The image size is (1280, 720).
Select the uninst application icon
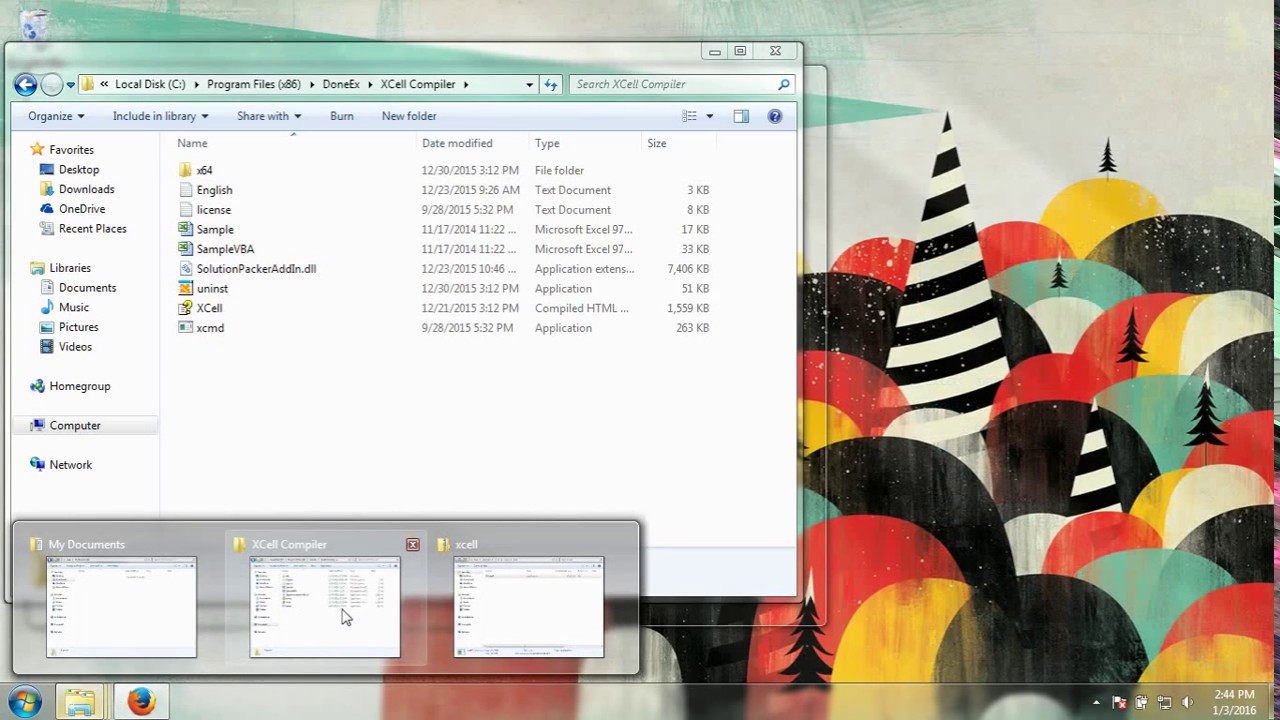click(x=185, y=289)
